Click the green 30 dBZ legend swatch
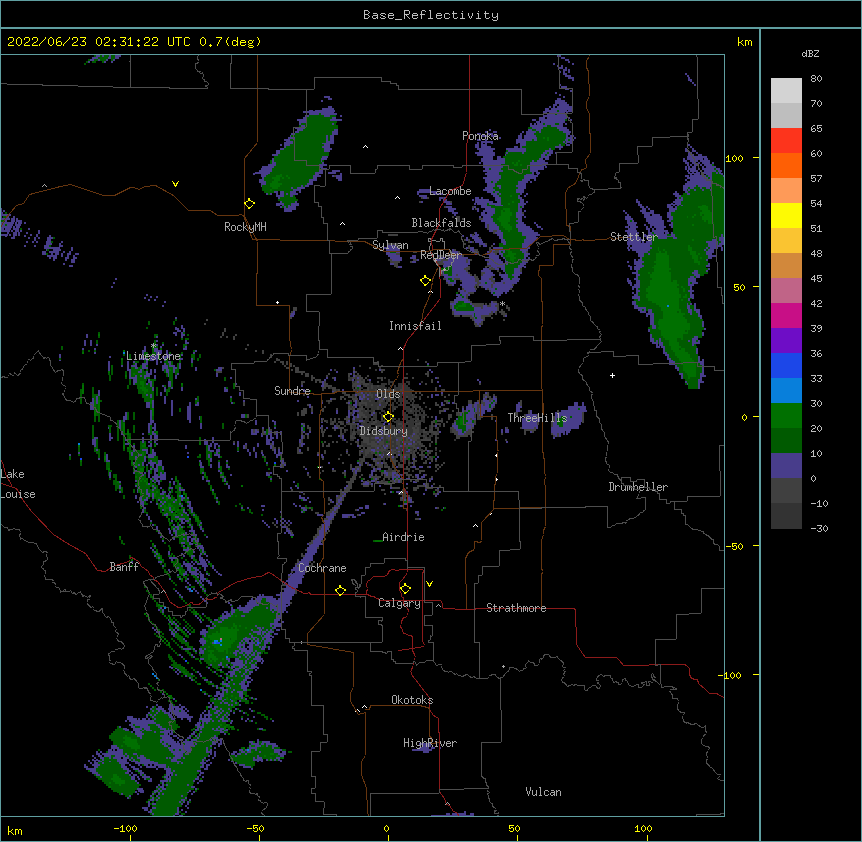Image resolution: width=862 pixels, height=842 pixels. [786, 416]
